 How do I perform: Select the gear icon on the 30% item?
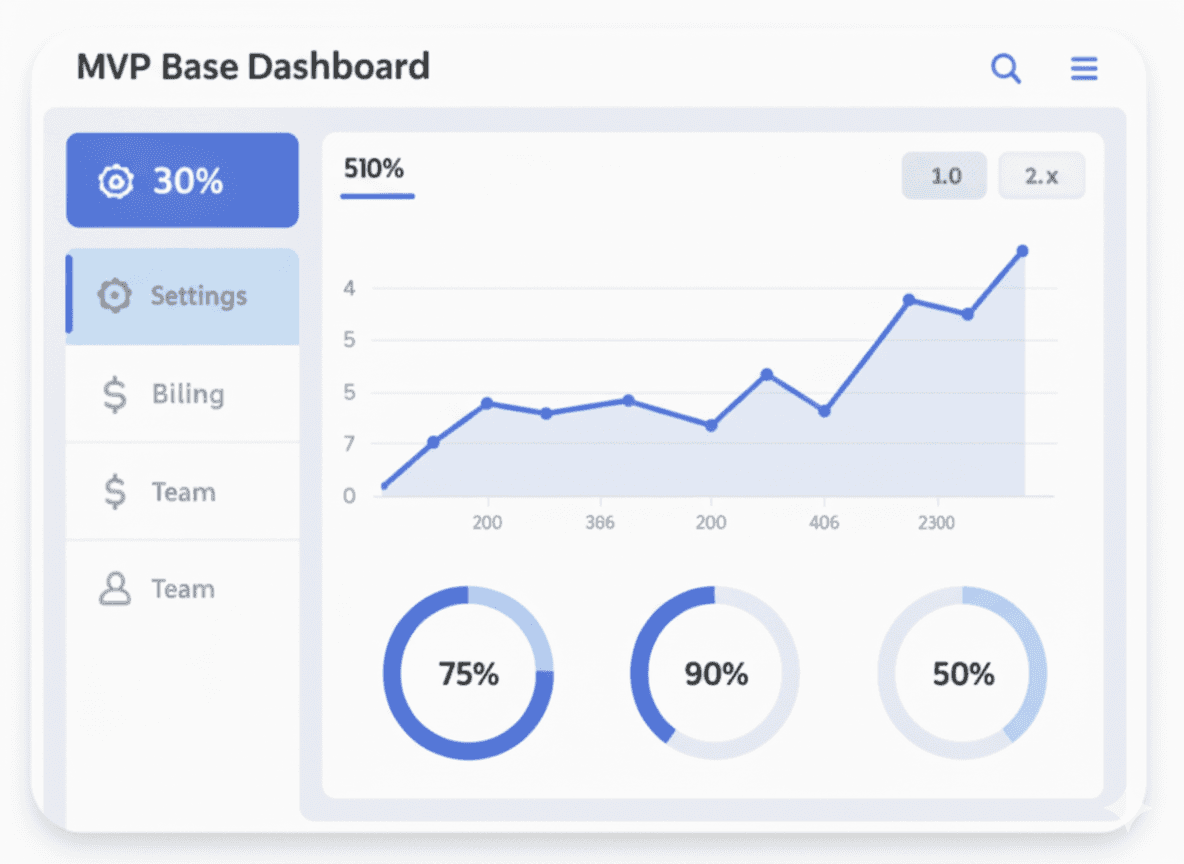click(x=116, y=181)
